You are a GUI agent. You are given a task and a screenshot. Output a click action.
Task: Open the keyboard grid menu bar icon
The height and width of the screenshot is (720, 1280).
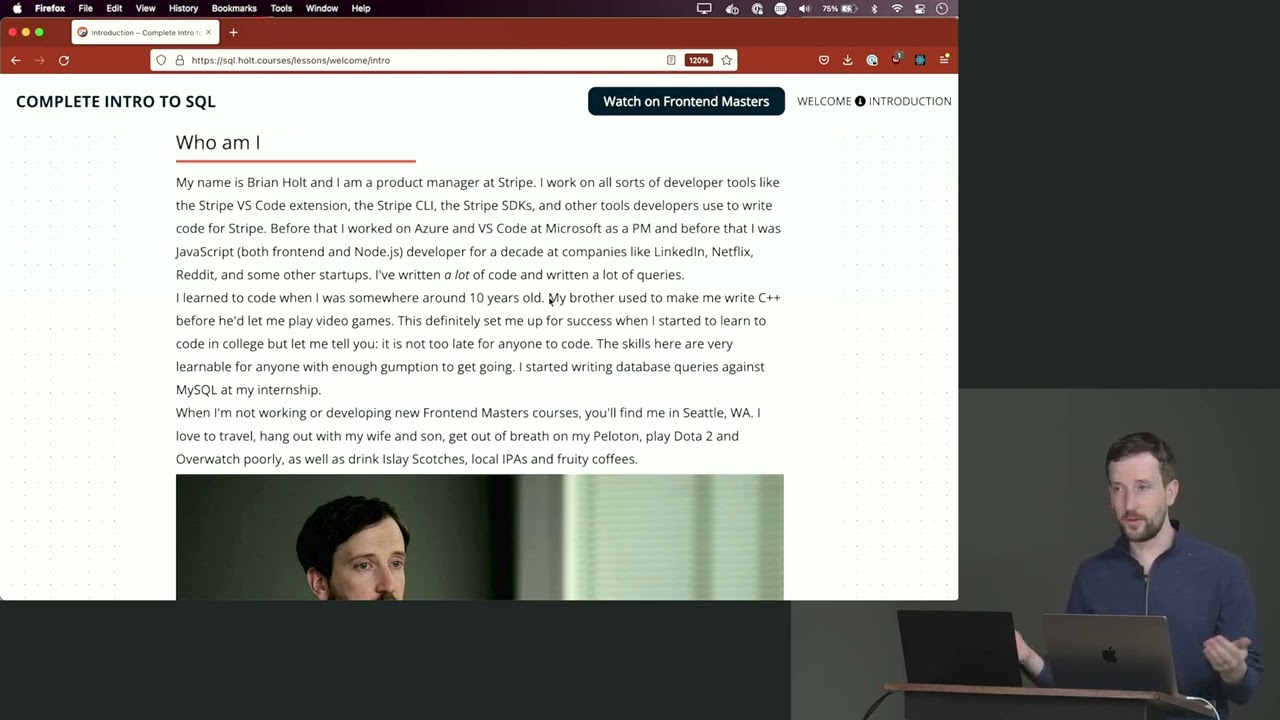(x=780, y=8)
